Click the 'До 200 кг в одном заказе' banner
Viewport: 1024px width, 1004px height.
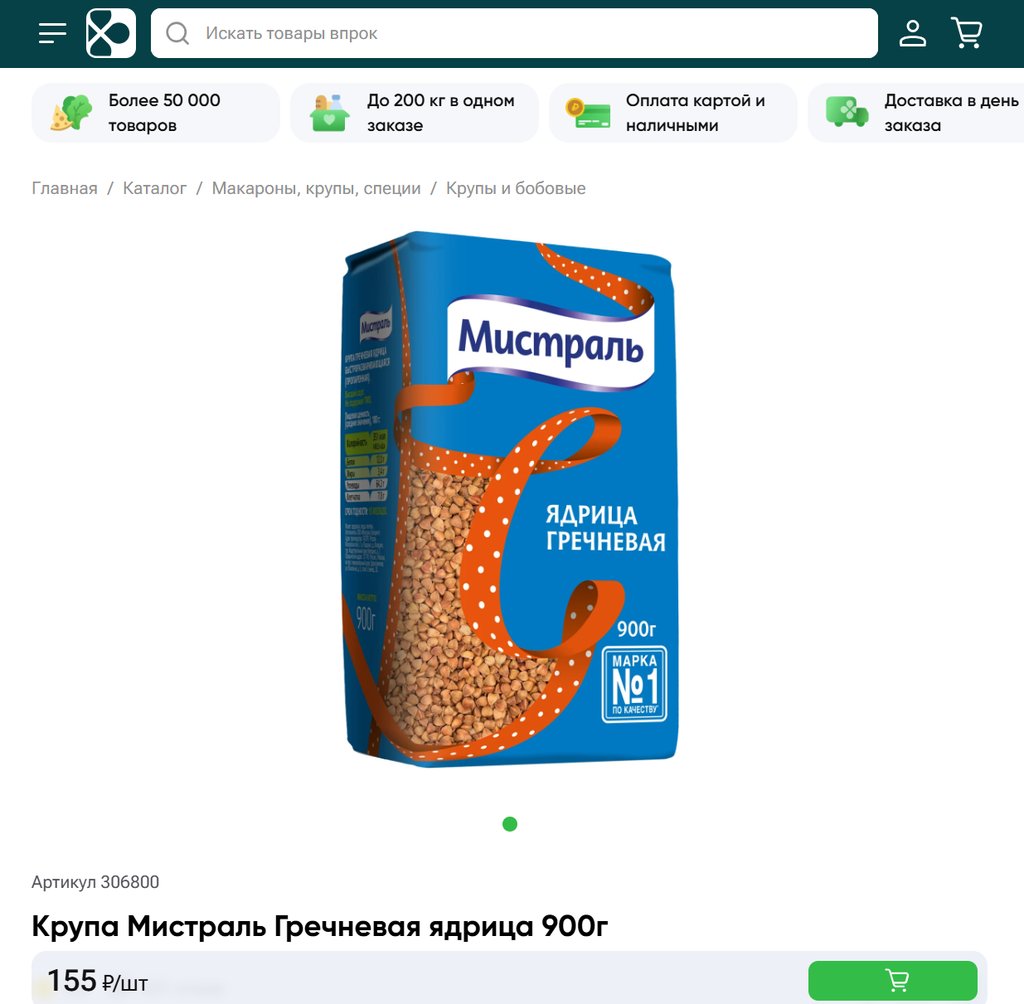414,112
